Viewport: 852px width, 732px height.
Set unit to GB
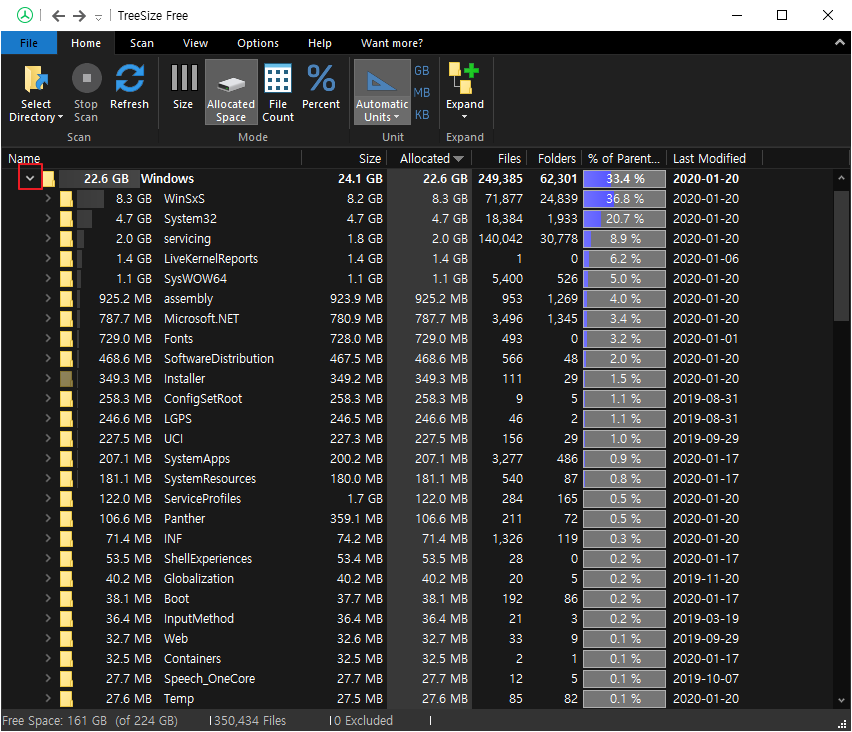[422, 71]
